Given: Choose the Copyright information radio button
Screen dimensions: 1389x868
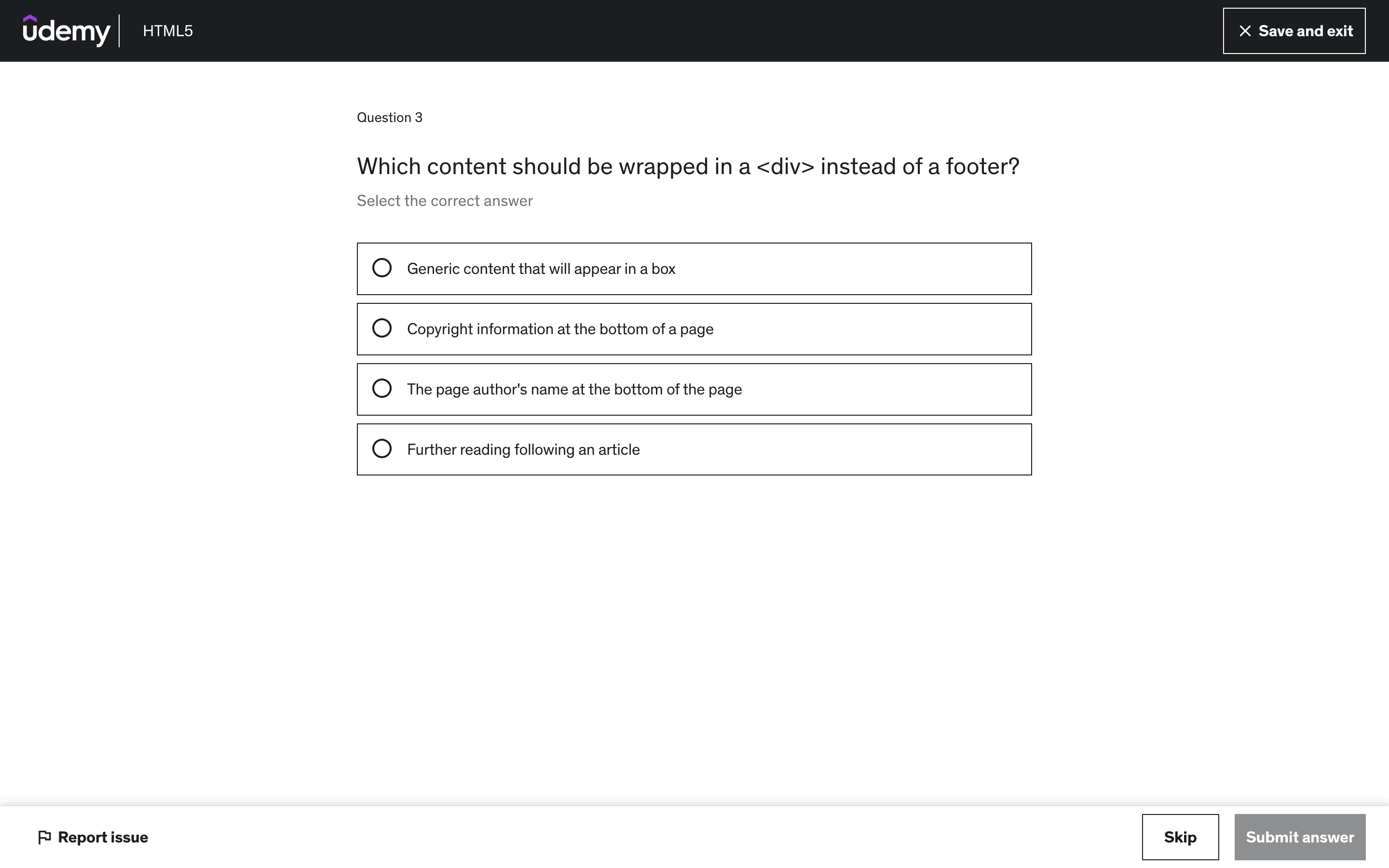Looking at the screenshot, I should (x=381, y=328).
